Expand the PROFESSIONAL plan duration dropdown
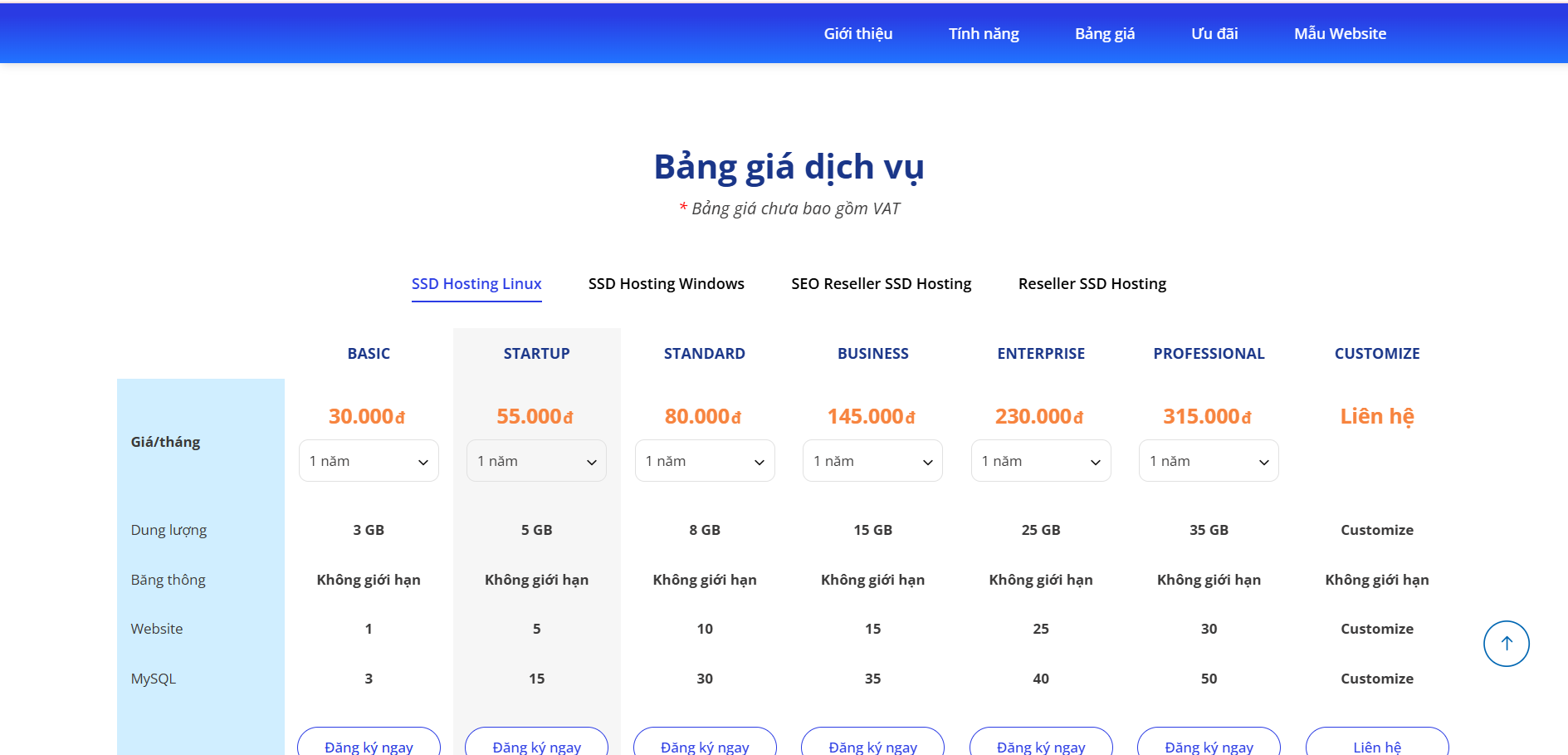1568x755 pixels. pyautogui.click(x=1209, y=461)
